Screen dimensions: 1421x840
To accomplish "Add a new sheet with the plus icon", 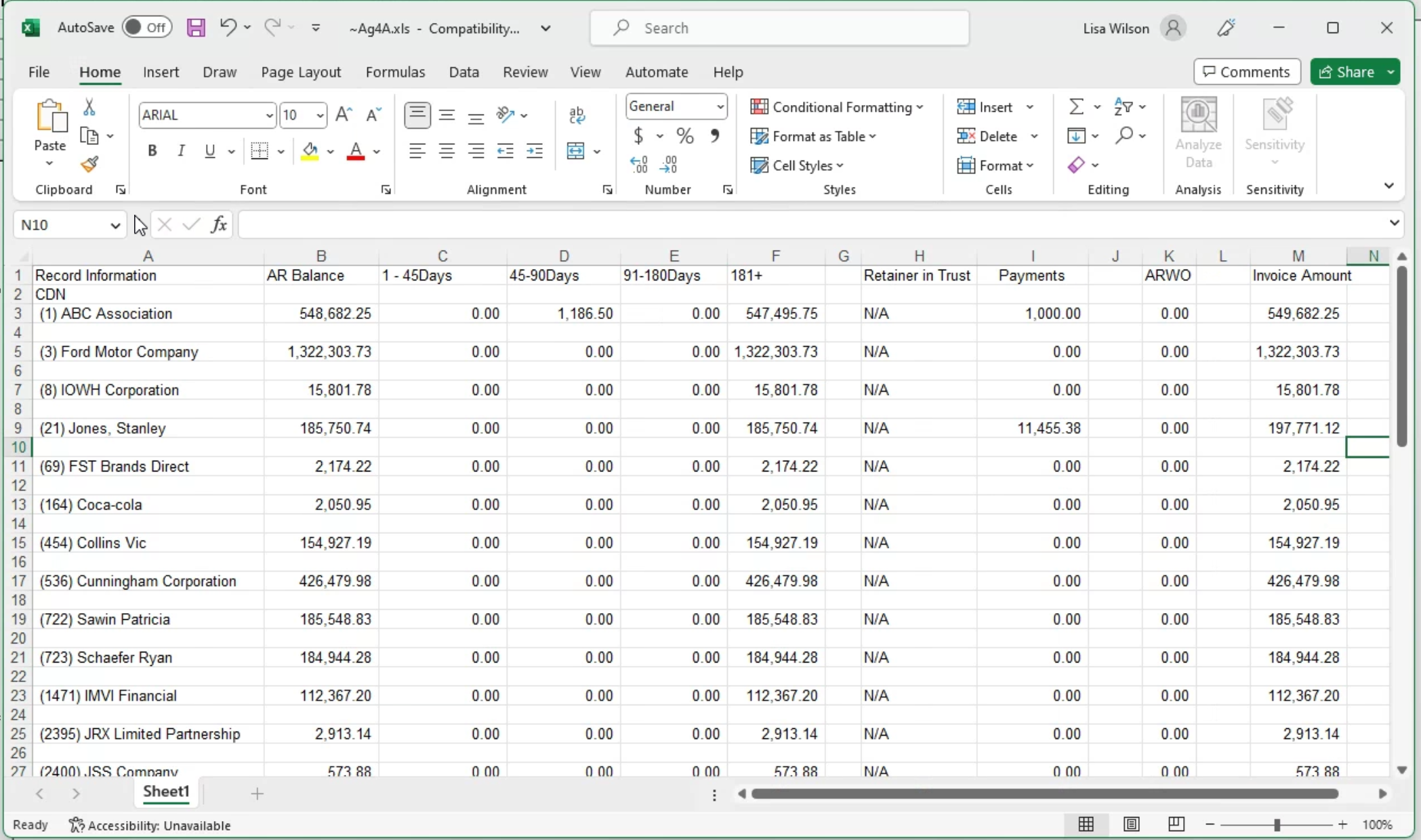I will coord(258,793).
